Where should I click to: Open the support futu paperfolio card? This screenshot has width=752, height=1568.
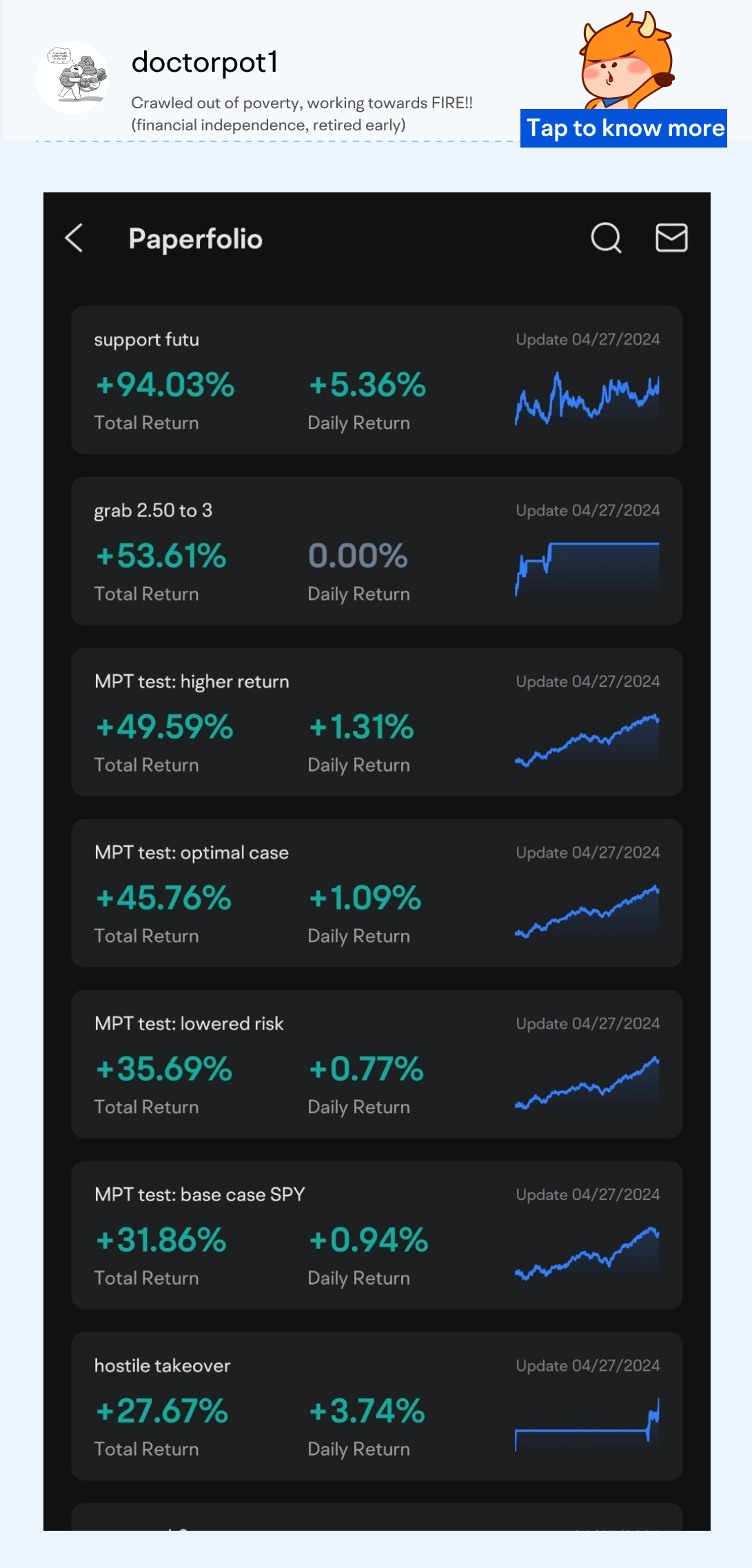click(376, 379)
